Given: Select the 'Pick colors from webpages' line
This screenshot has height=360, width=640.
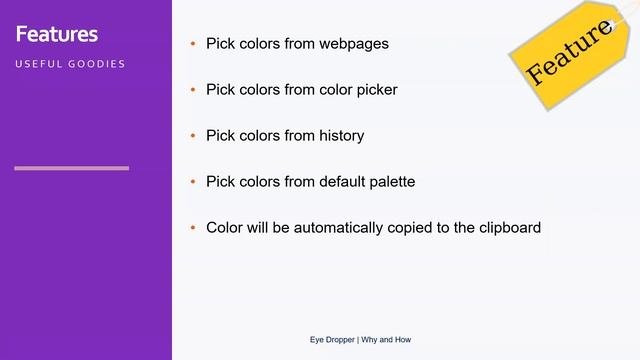Looking at the screenshot, I should click(297, 44).
